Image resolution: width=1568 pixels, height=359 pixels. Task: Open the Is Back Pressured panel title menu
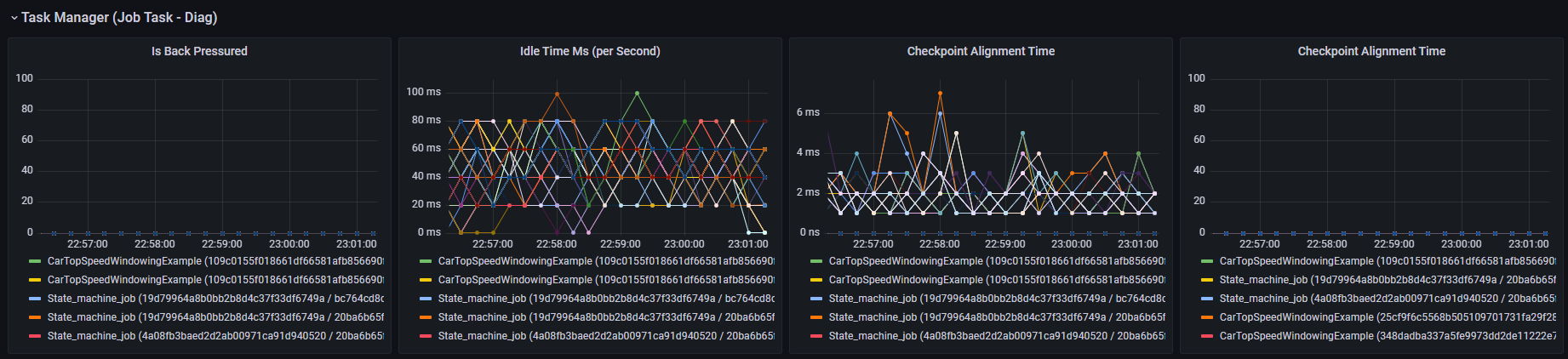click(199, 51)
